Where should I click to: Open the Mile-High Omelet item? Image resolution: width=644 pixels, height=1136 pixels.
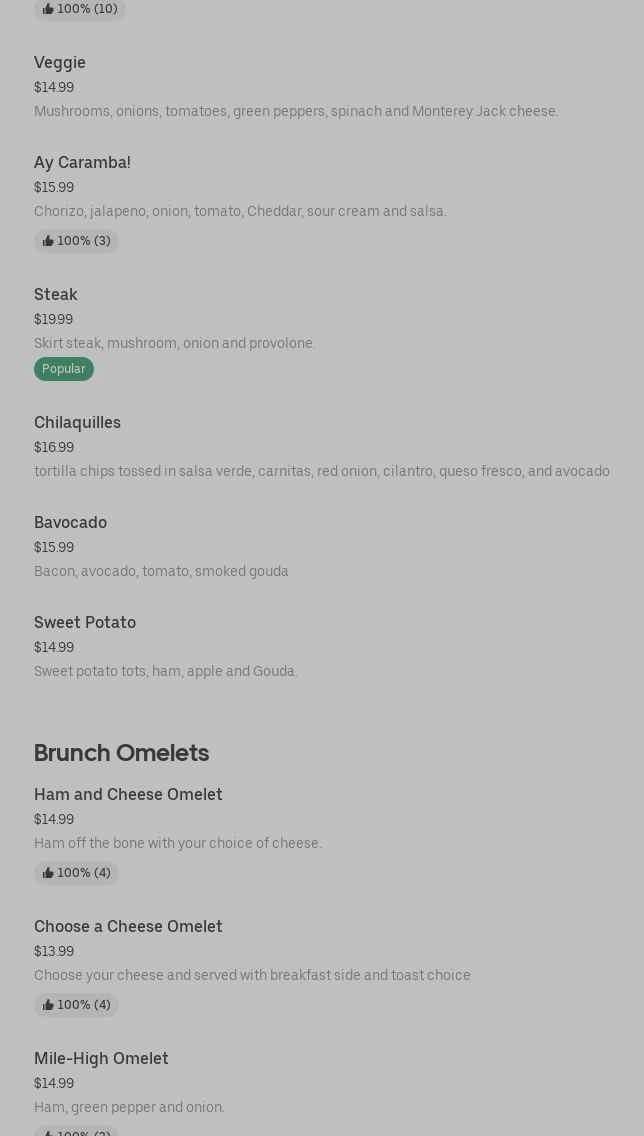coord(101,1058)
